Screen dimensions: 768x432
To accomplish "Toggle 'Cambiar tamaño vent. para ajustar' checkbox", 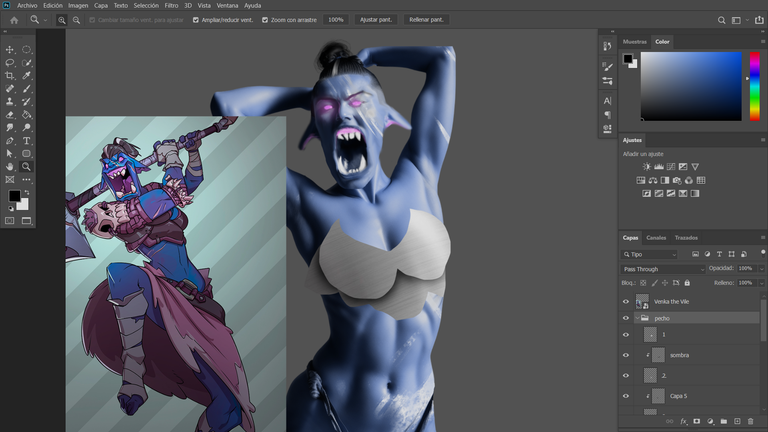I will coord(92,20).
